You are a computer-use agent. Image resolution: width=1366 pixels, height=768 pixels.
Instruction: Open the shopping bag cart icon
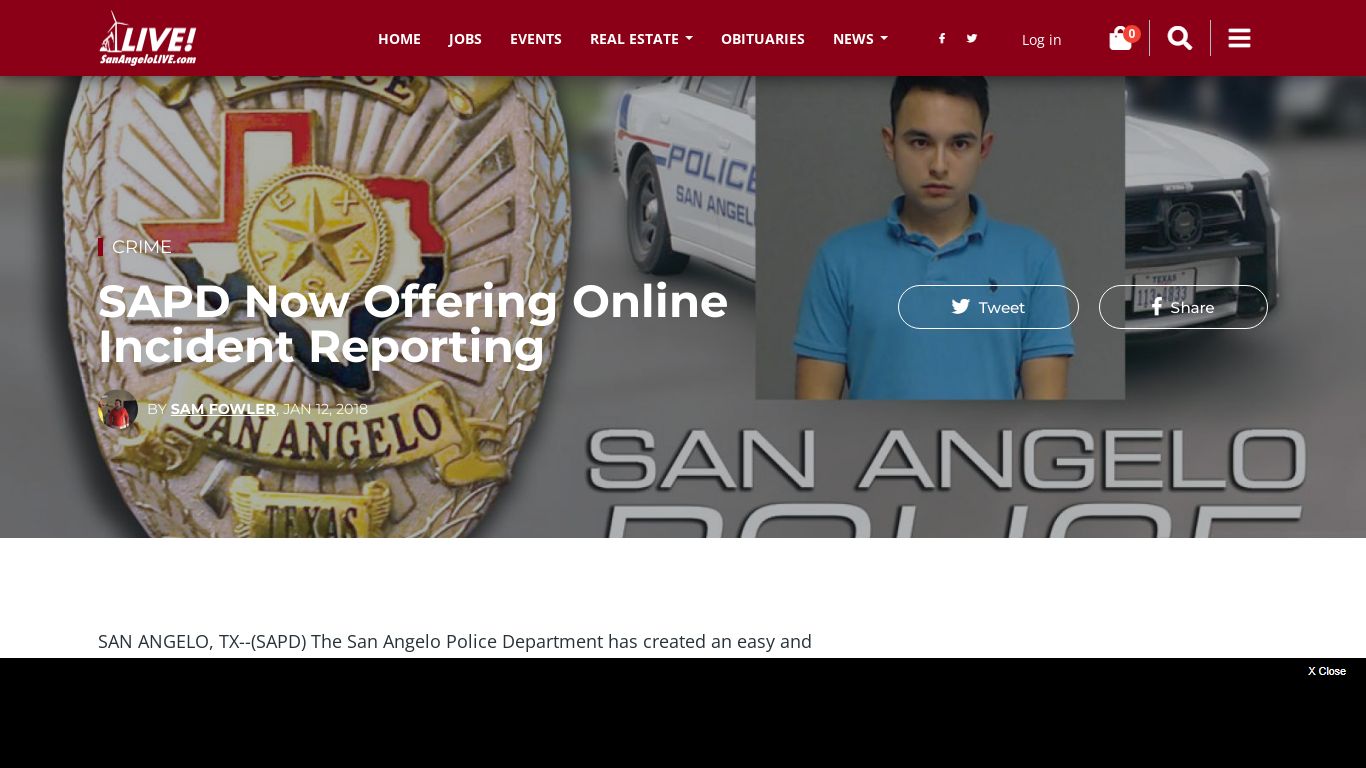(x=1121, y=39)
